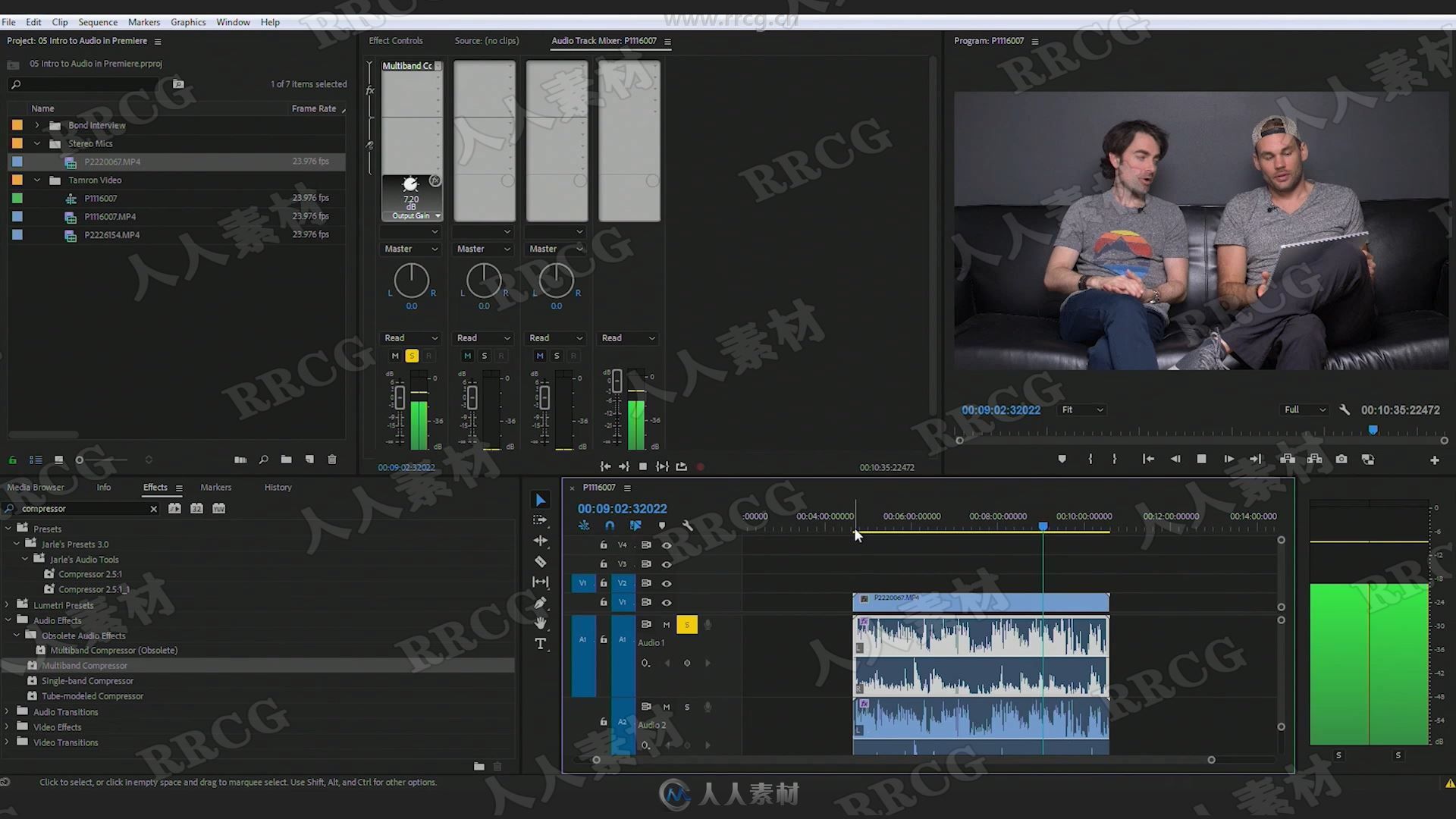Click Program monitor button editor plus

click(1434, 460)
